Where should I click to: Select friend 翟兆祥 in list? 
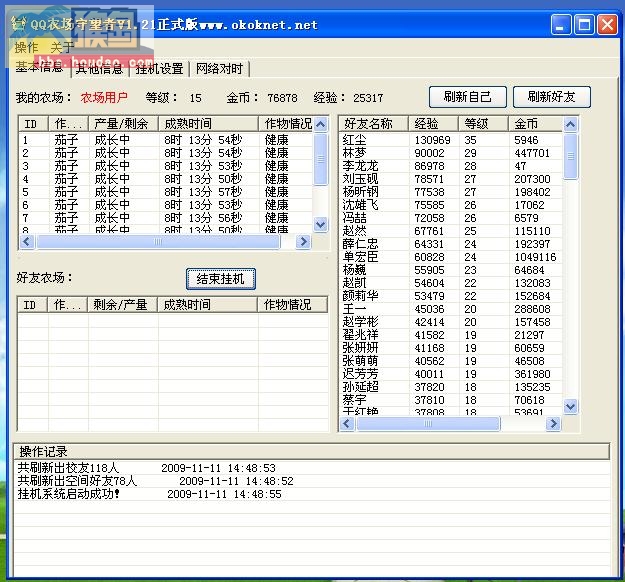(x=451, y=335)
